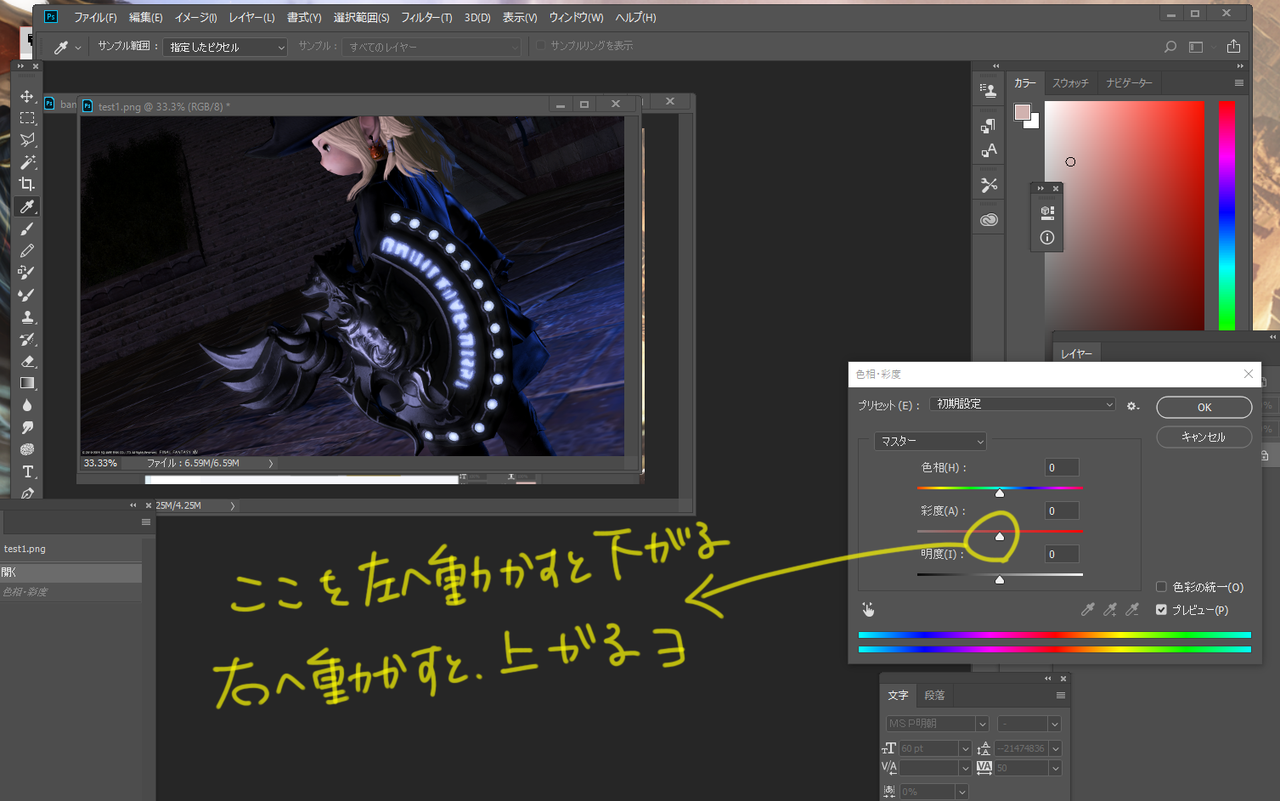Select the Eyedropper tool in the tools panel

[x=27, y=206]
